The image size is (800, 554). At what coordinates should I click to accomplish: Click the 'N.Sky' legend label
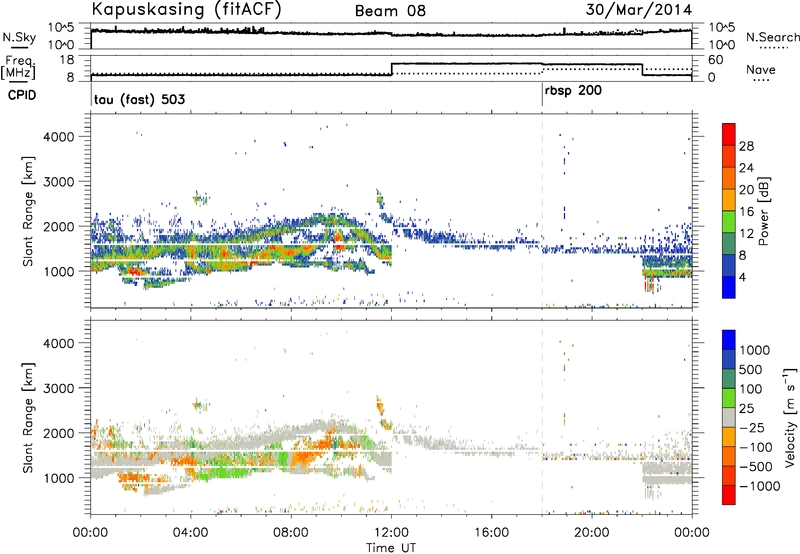tap(19, 38)
